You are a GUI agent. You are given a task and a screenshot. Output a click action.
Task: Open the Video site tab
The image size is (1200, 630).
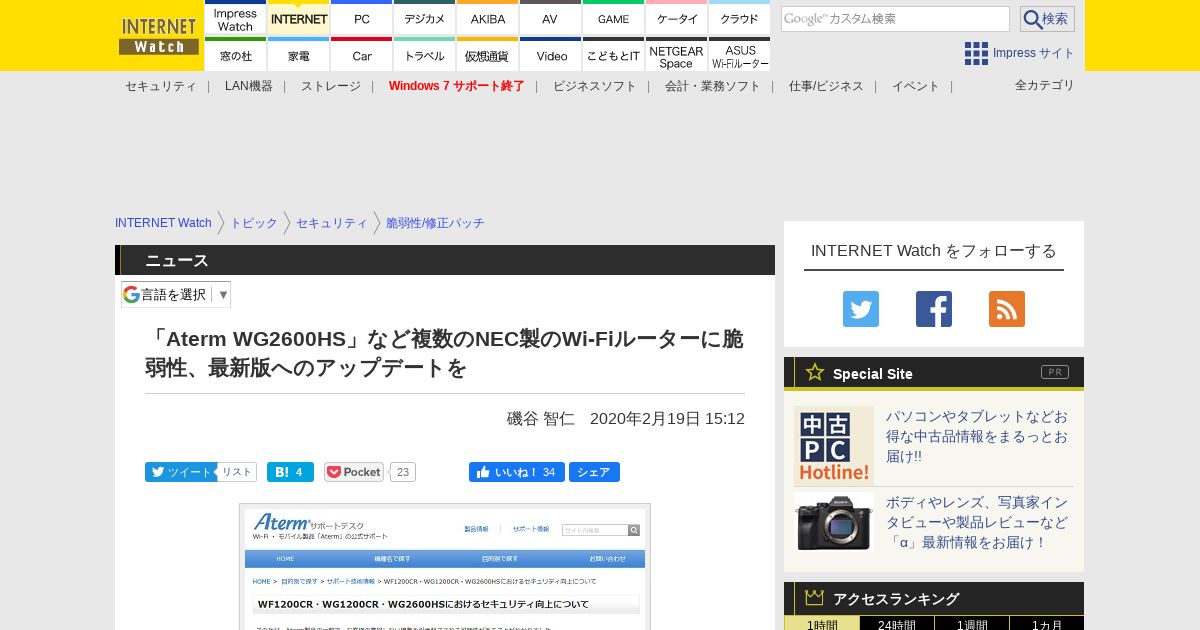click(x=551, y=54)
